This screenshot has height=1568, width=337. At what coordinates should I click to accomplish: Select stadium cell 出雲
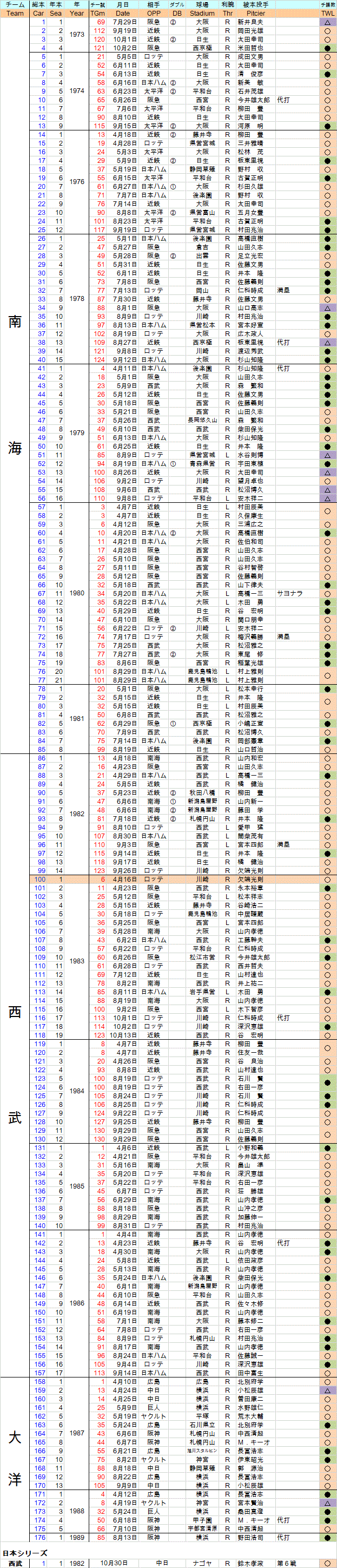click(x=202, y=255)
